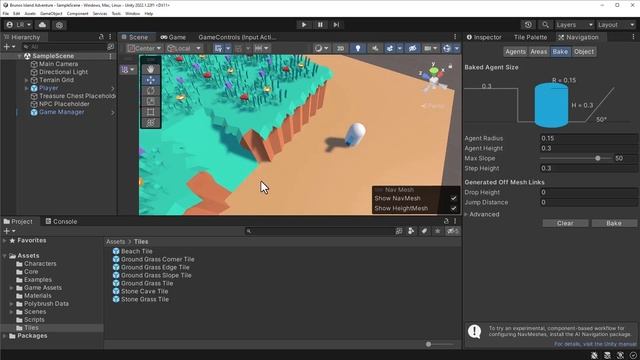Select the Scale tool in Scene toolbar
640x360 pixels.
coord(151,101)
